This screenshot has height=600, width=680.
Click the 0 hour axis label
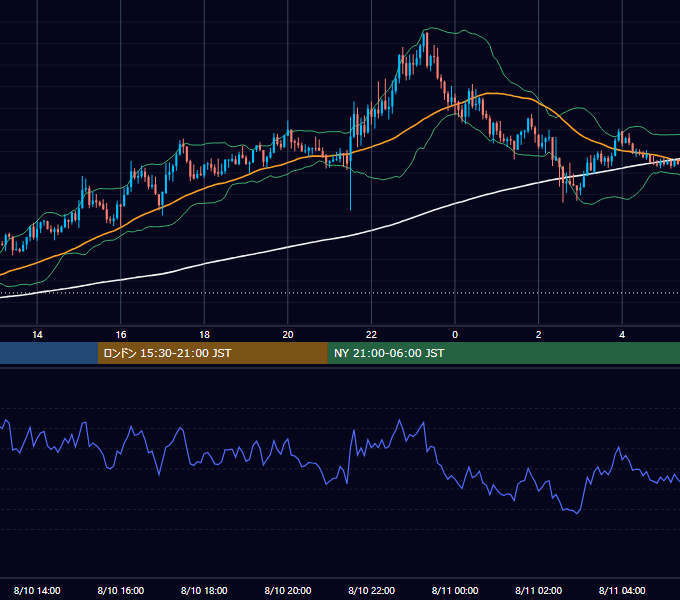click(455, 335)
